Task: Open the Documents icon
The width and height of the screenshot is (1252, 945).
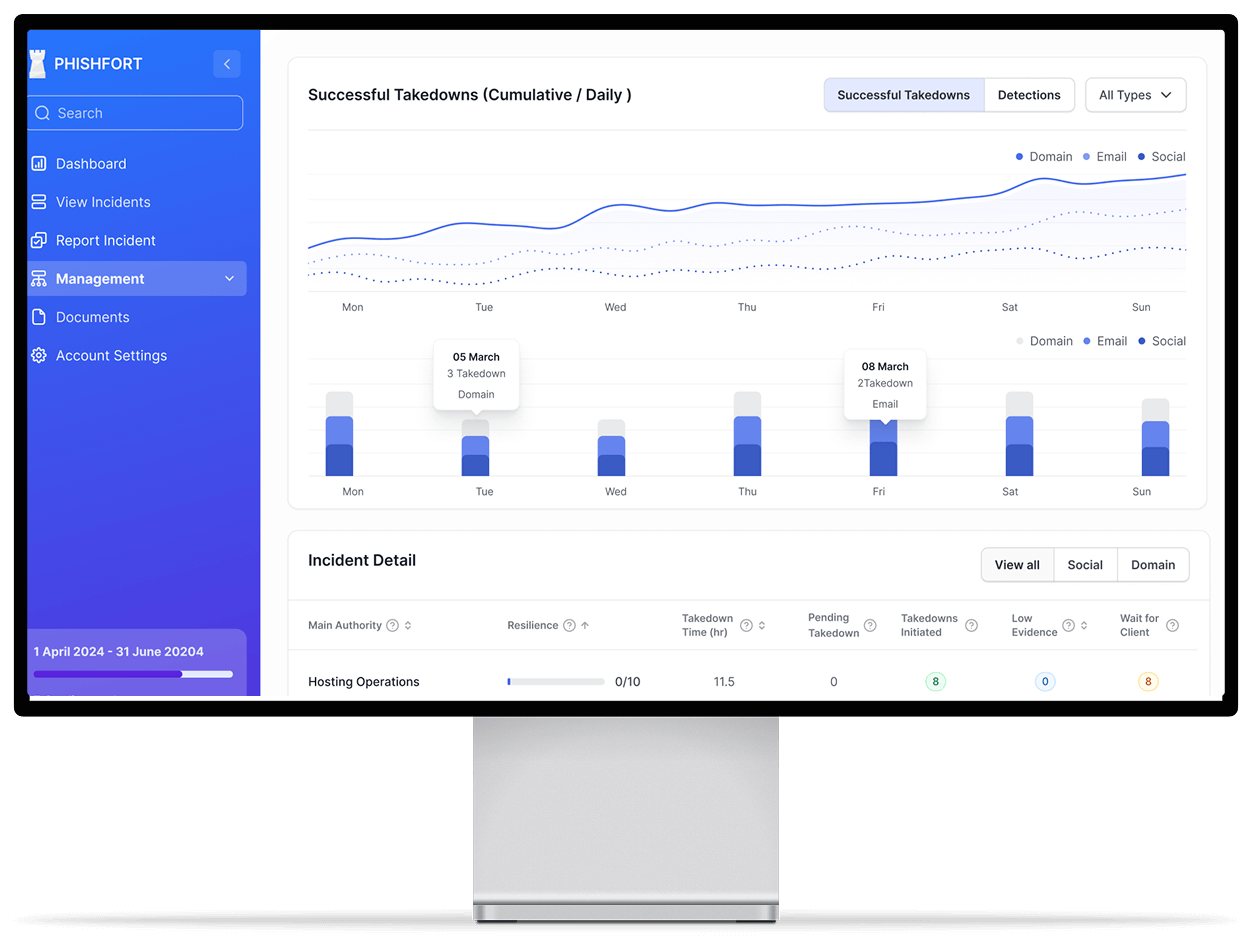Action: [x=38, y=317]
